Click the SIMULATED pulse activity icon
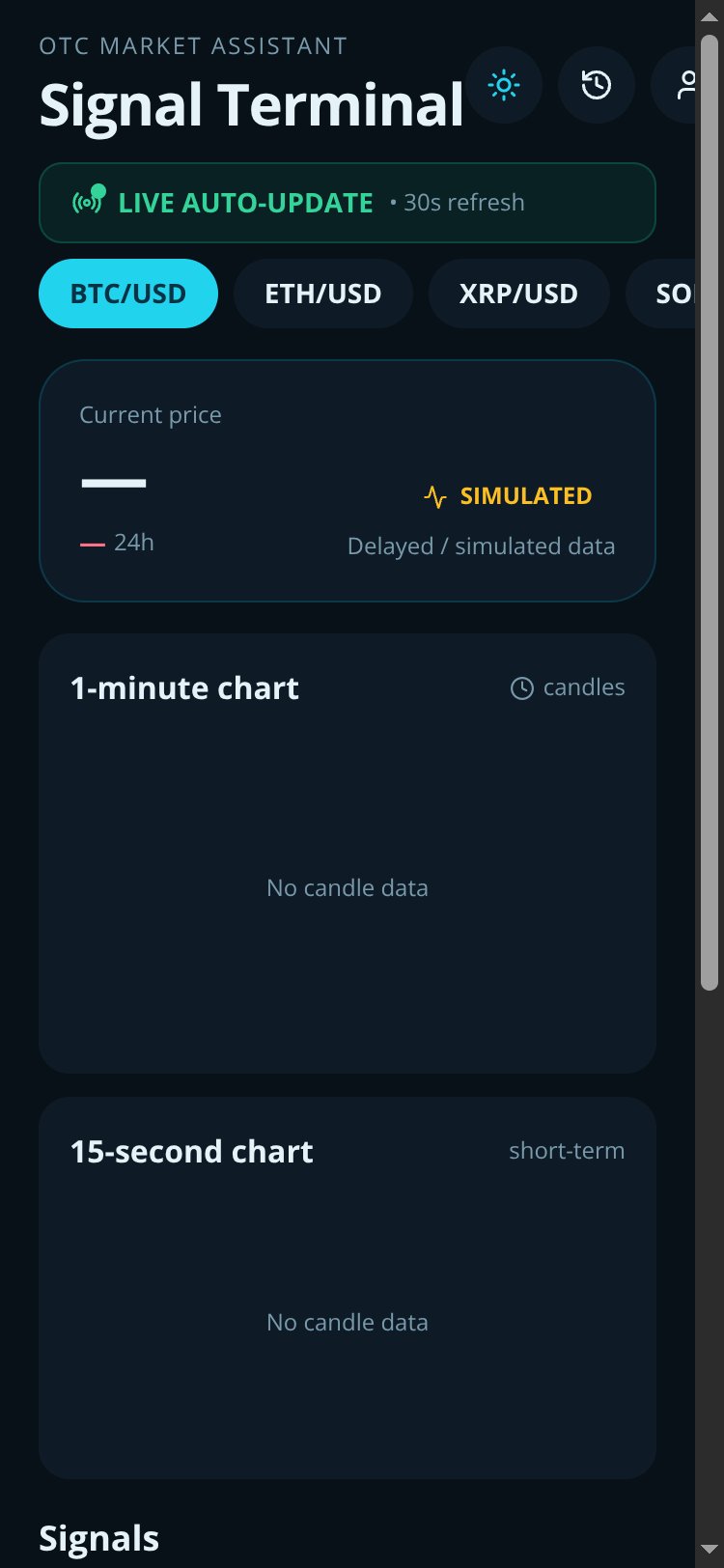The height and width of the screenshot is (1568, 724). click(x=435, y=496)
